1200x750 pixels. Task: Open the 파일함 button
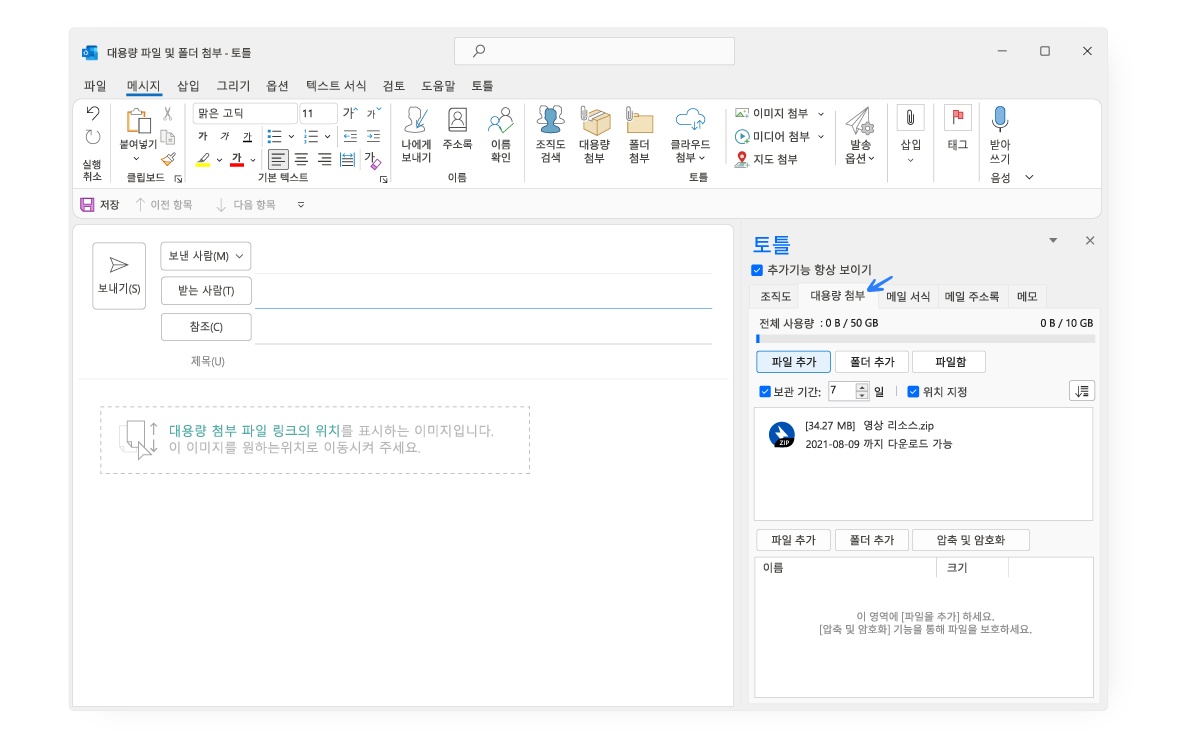click(949, 362)
